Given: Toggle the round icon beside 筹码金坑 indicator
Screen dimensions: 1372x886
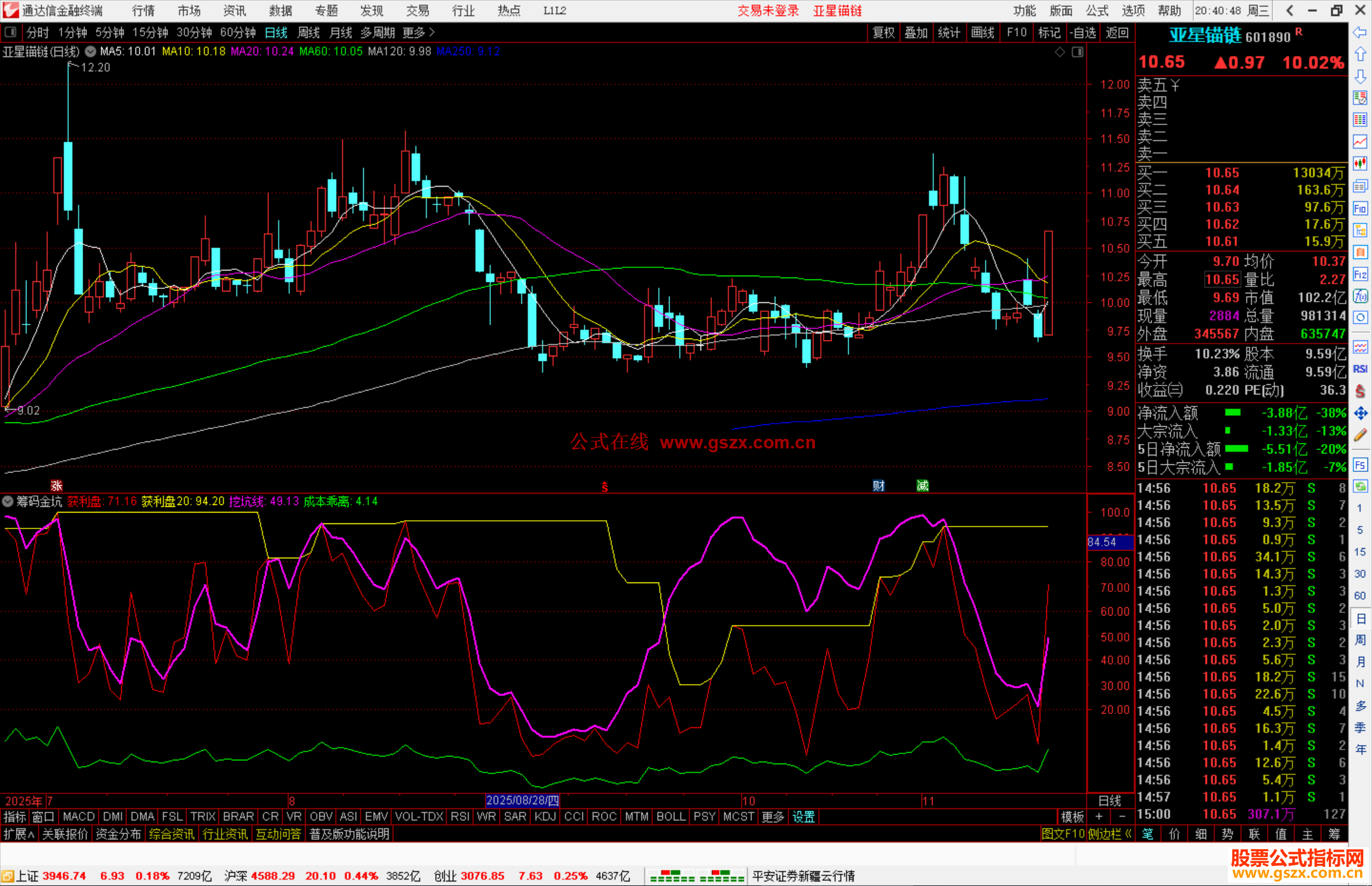Looking at the screenshot, I should (x=8, y=502).
